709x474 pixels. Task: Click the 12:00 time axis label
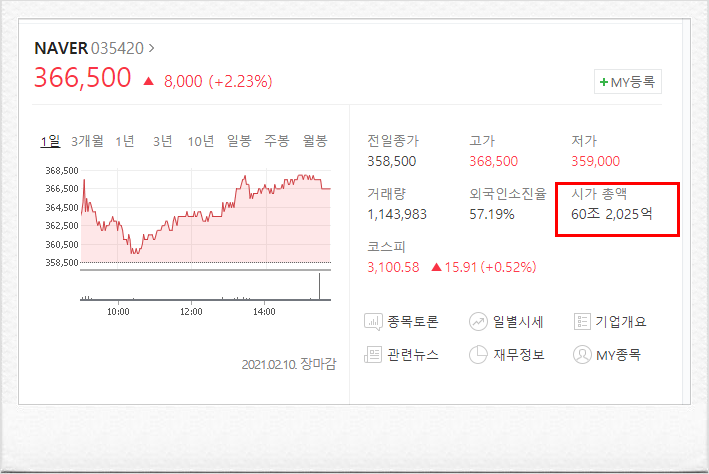point(191,312)
